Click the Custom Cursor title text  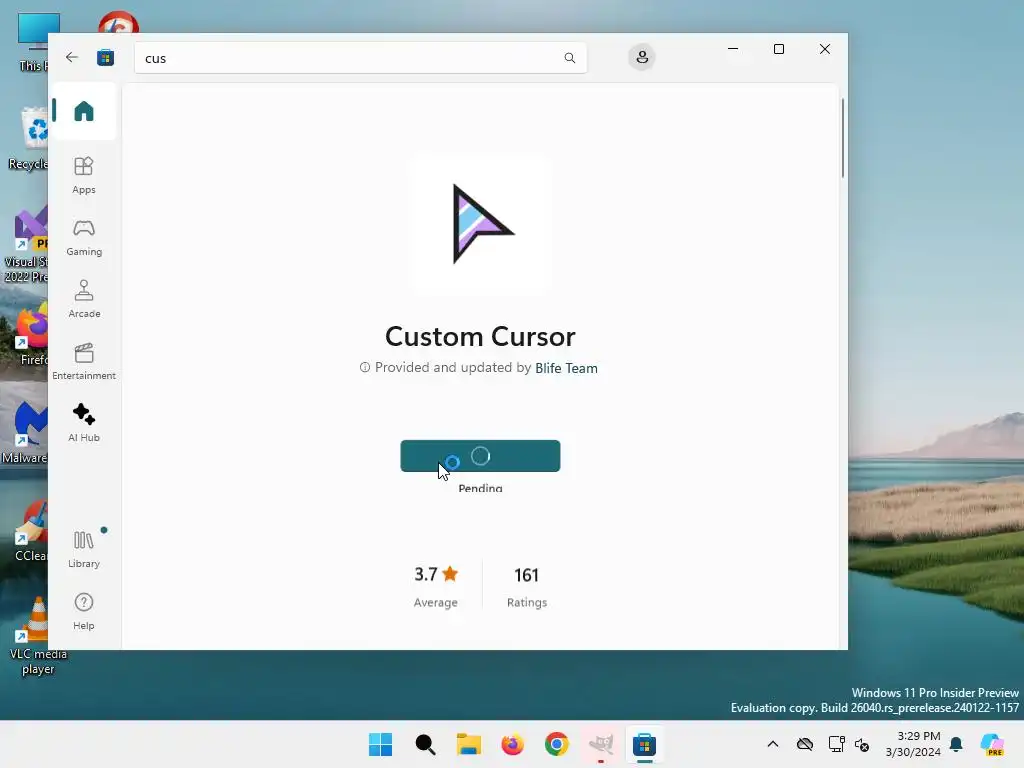[480, 337]
